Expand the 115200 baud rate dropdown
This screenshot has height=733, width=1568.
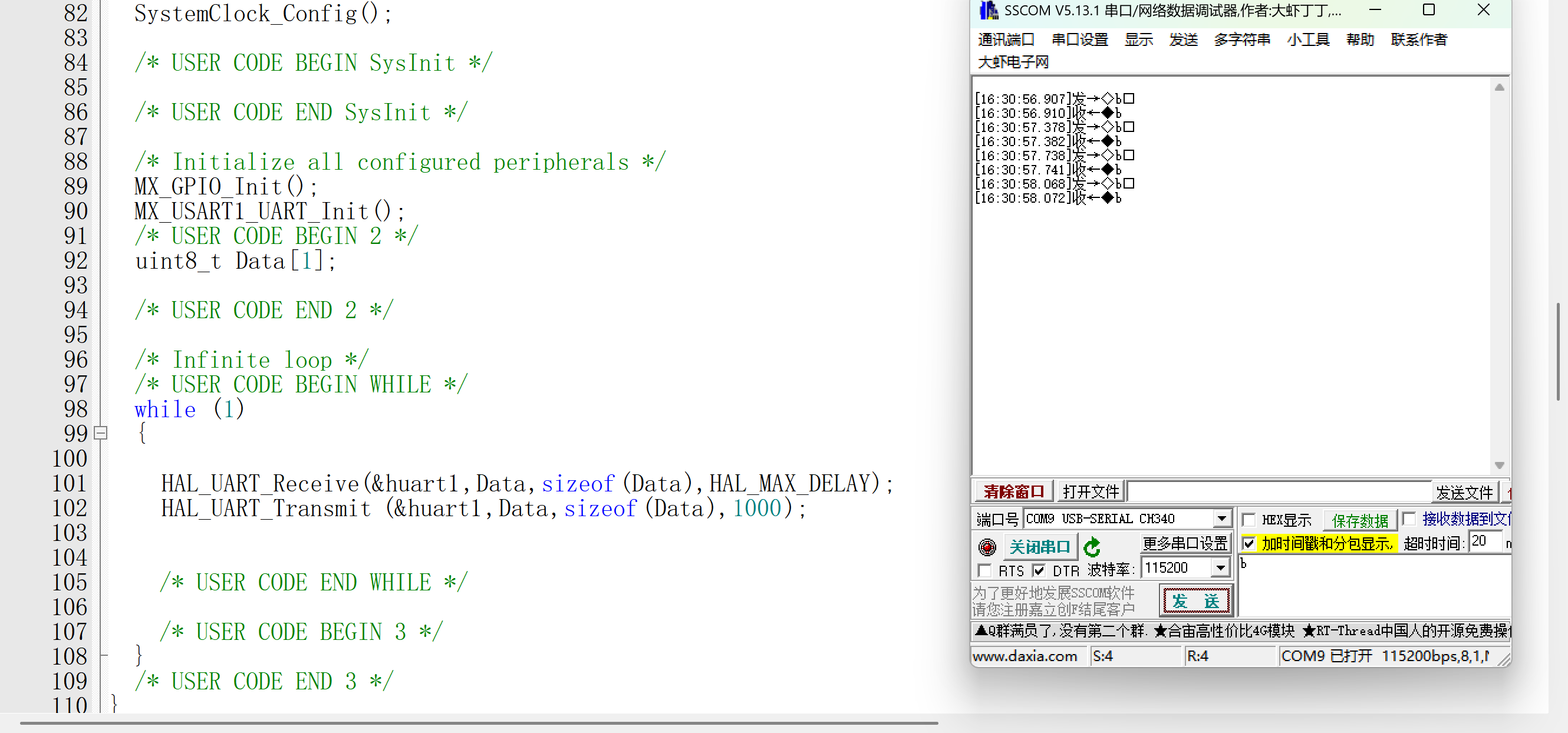click(1220, 568)
